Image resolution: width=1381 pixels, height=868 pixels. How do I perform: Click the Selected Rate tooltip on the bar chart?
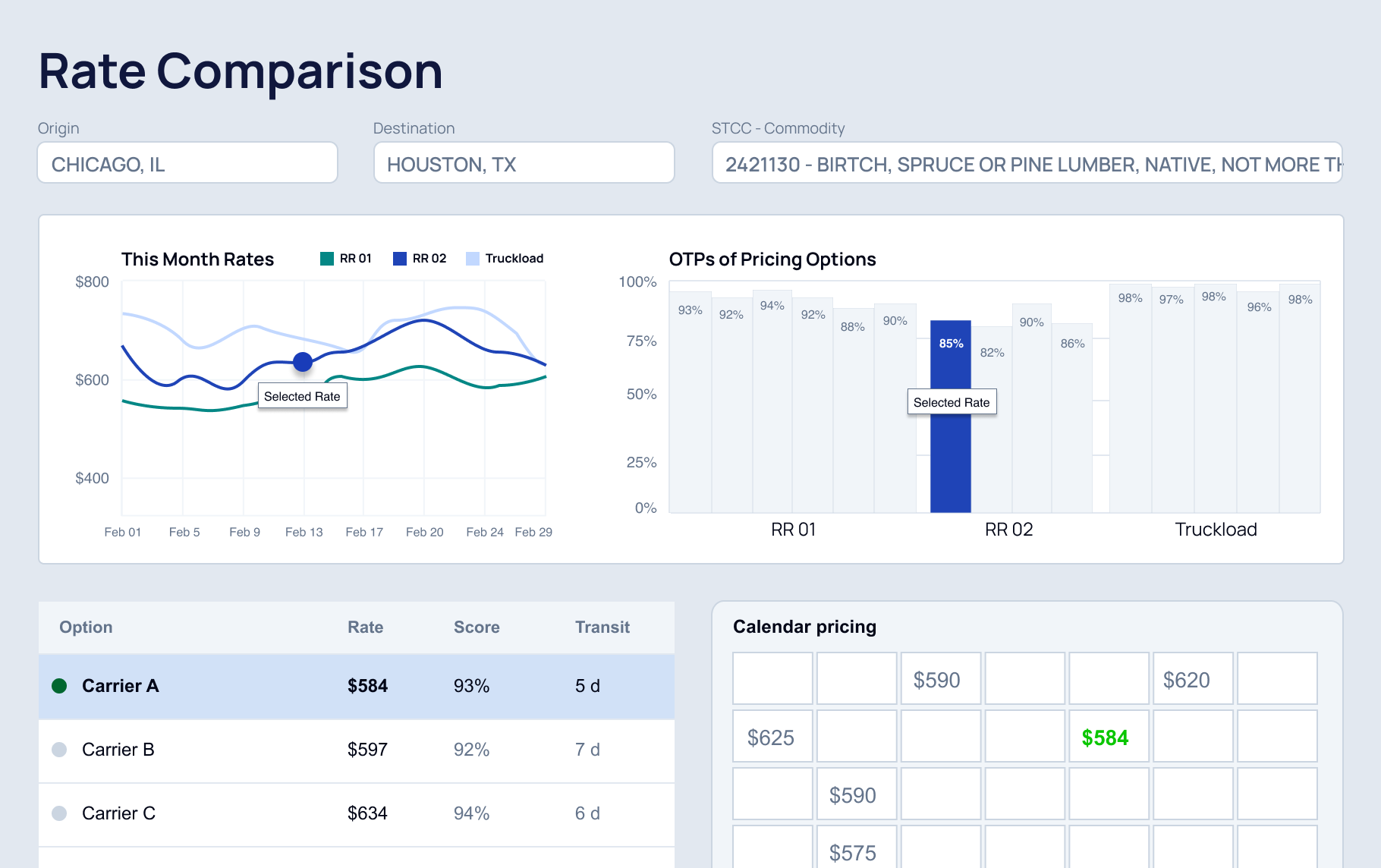pyautogui.click(x=952, y=402)
